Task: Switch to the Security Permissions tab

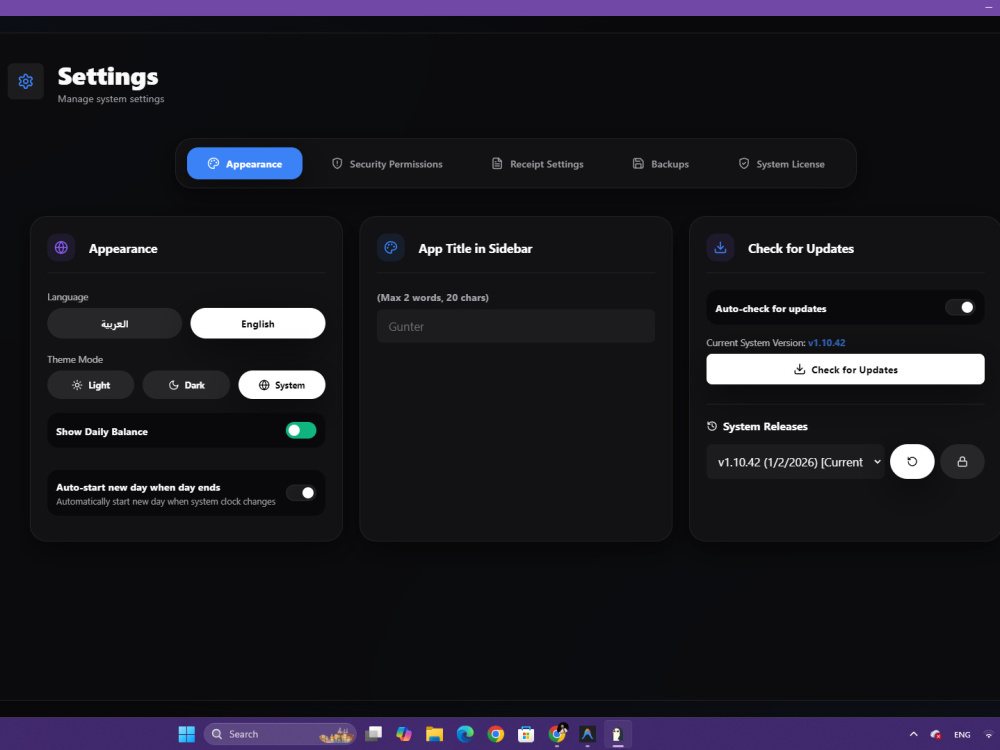Action: 386,164
